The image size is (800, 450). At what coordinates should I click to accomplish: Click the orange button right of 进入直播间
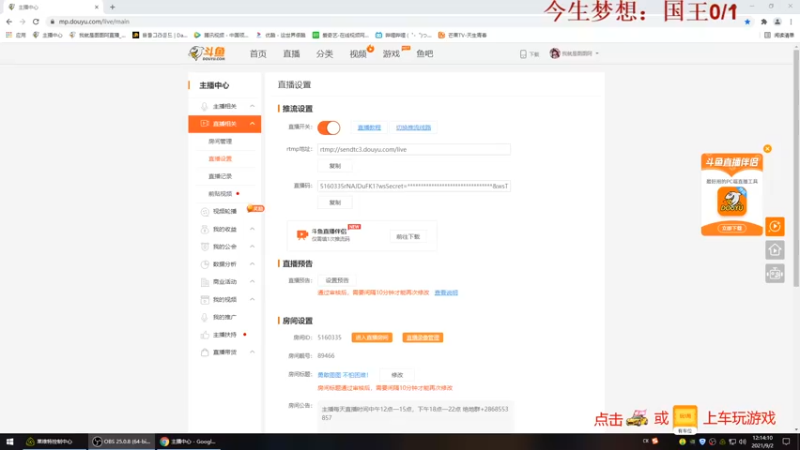point(422,338)
